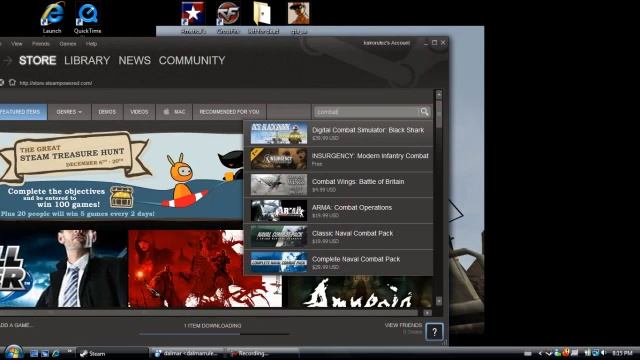Expand the quick launch overflow chevron
This screenshot has width=640, height=360.
pyautogui.click(x=69, y=351)
